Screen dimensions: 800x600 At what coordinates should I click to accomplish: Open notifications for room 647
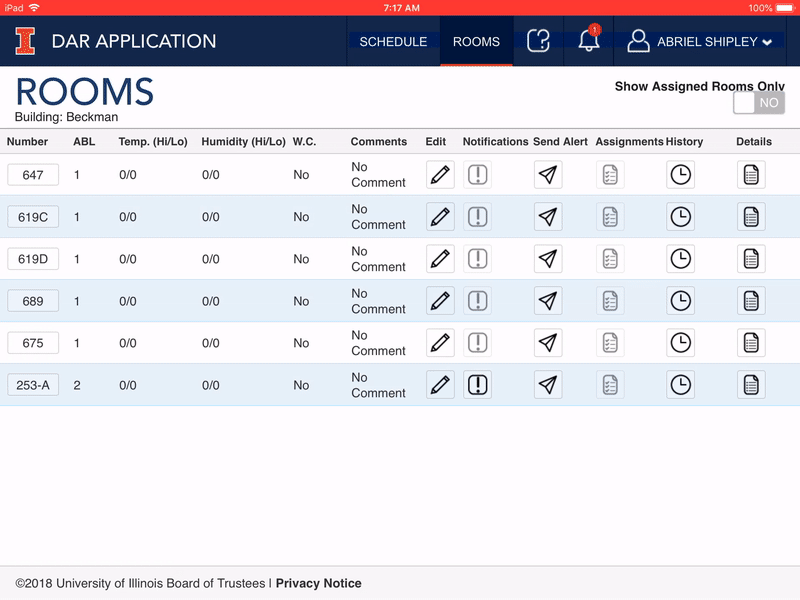pyautogui.click(x=478, y=175)
